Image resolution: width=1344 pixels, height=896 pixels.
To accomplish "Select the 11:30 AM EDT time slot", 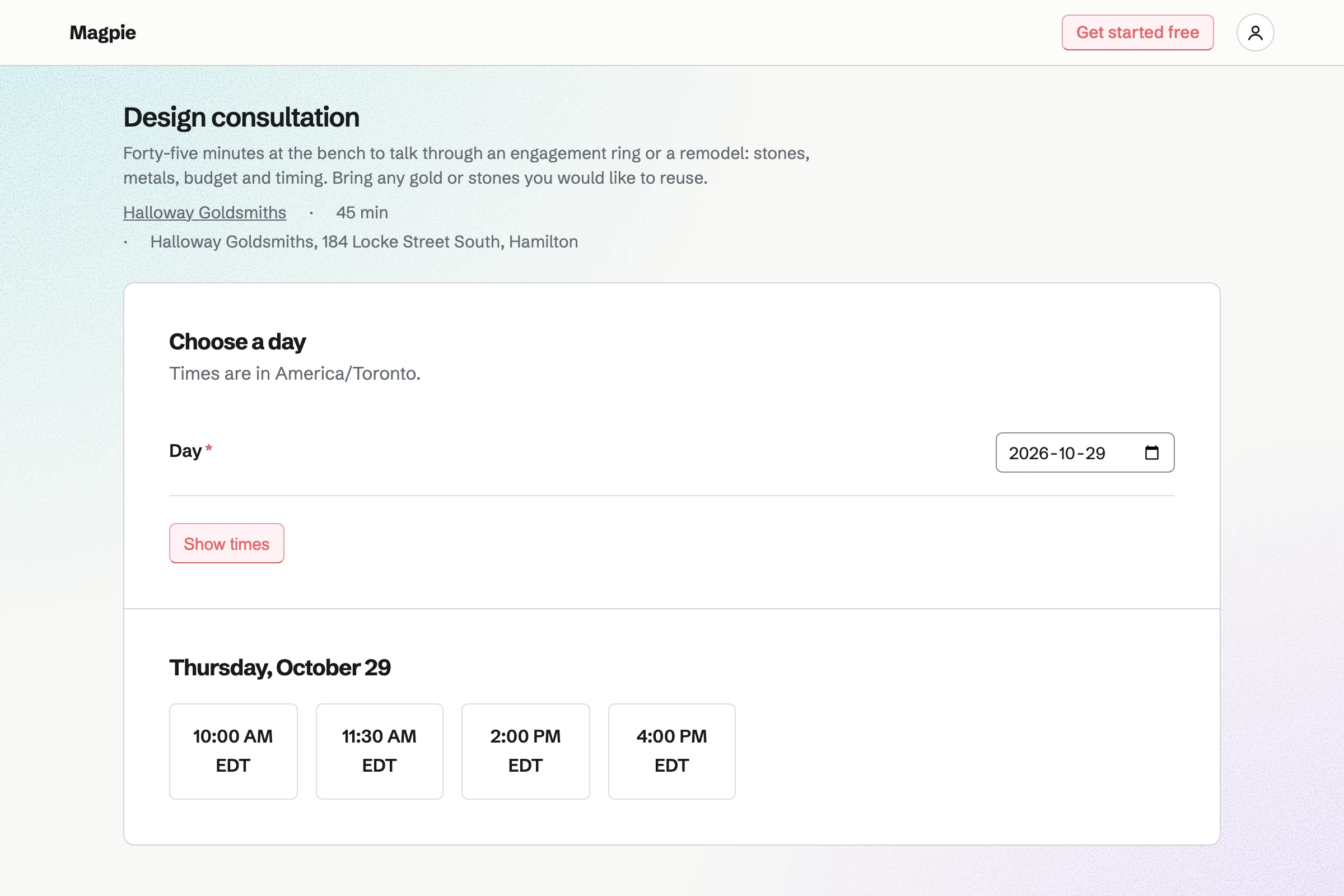I will click(380, 751).
